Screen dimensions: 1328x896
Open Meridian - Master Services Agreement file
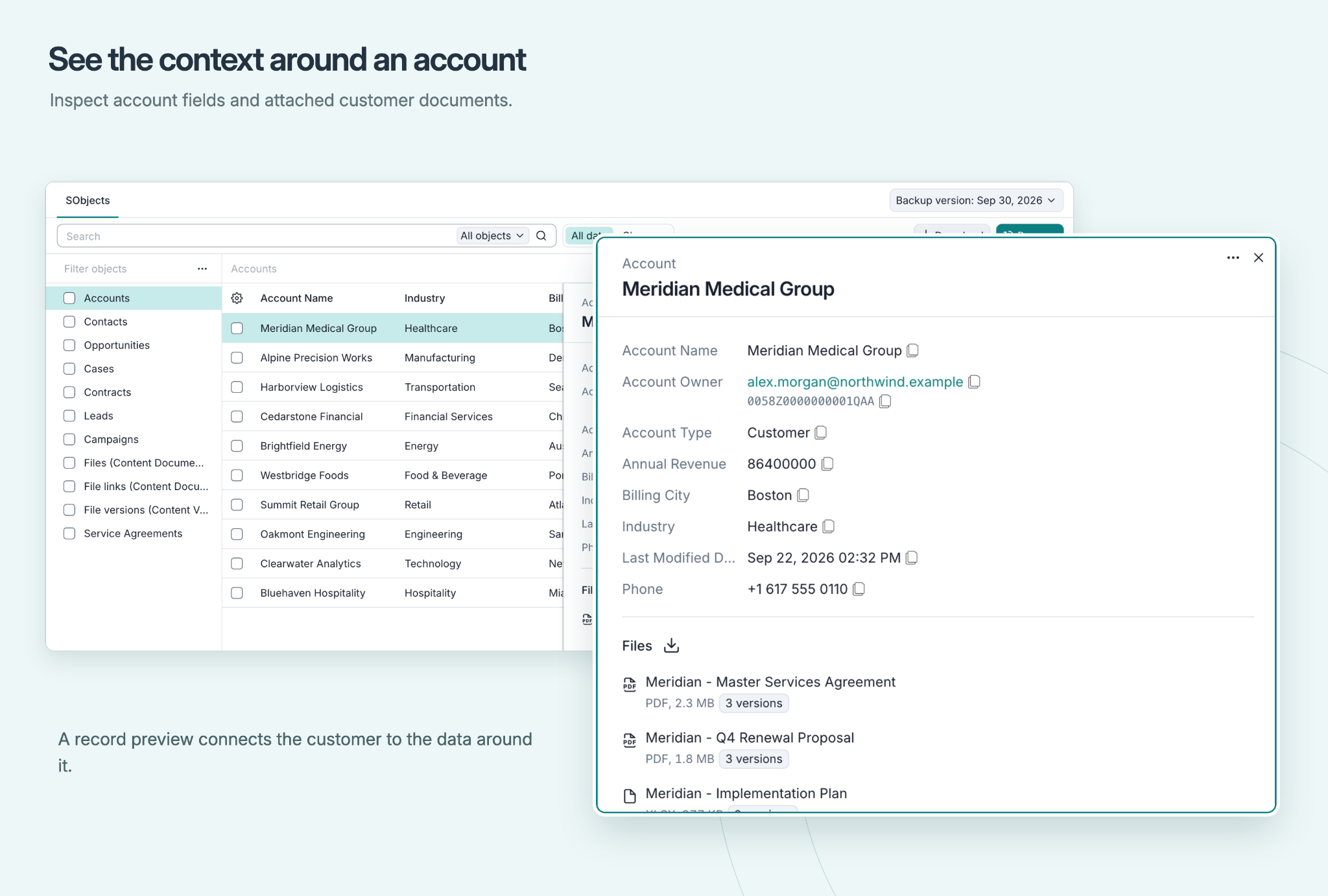click(770, 682)
